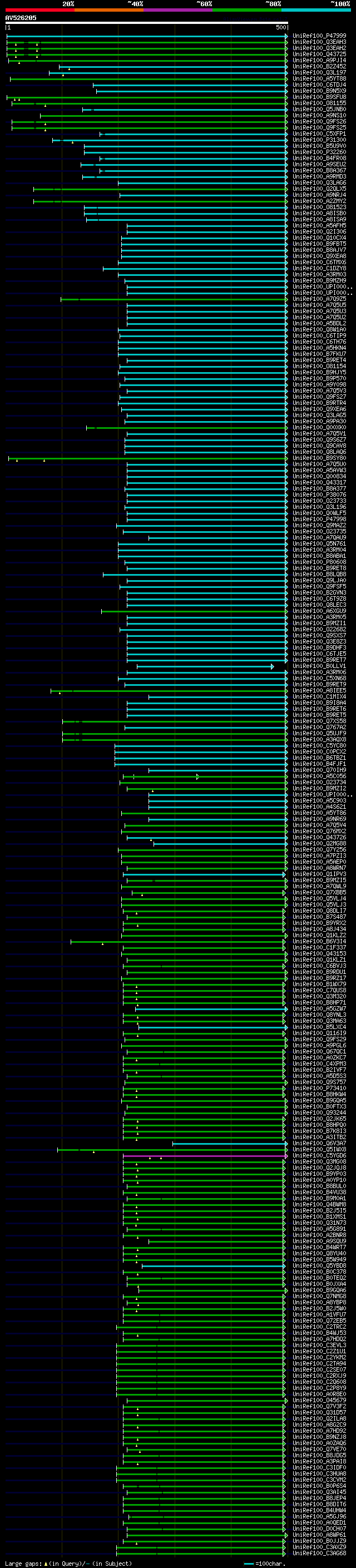The width and height of the screenshot is (356, 1568).
Task: Select the UniRef100_Q3LAG6 label
Action: click(319, 182)
